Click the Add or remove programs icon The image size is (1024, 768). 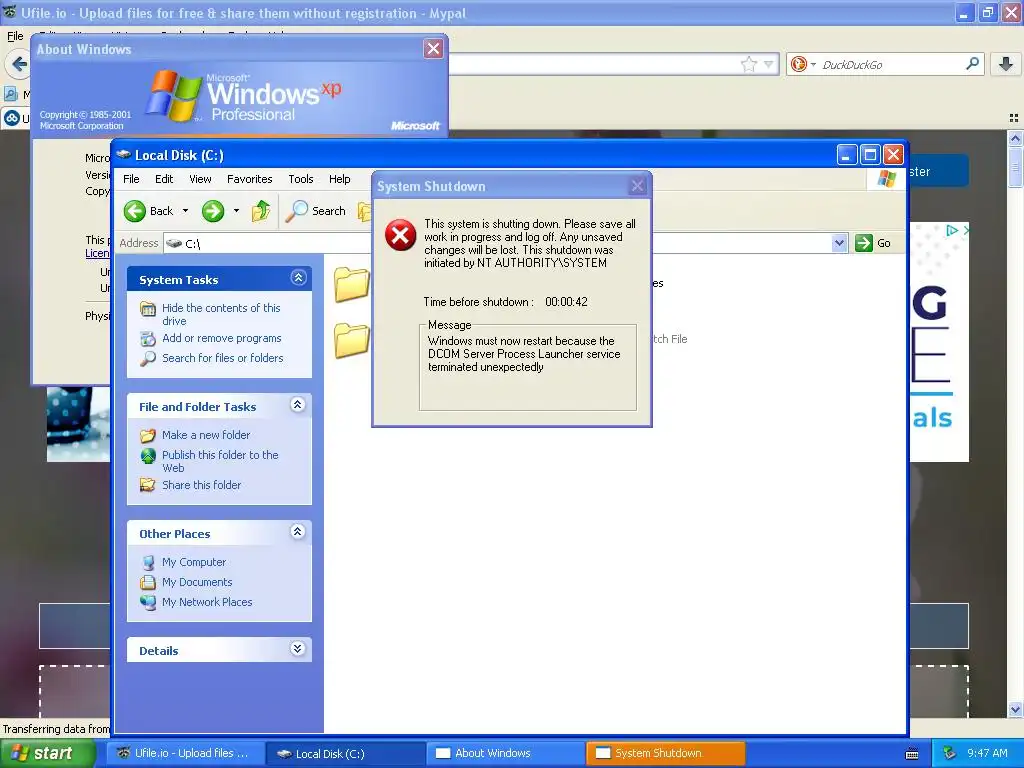(x=148, y=339)
